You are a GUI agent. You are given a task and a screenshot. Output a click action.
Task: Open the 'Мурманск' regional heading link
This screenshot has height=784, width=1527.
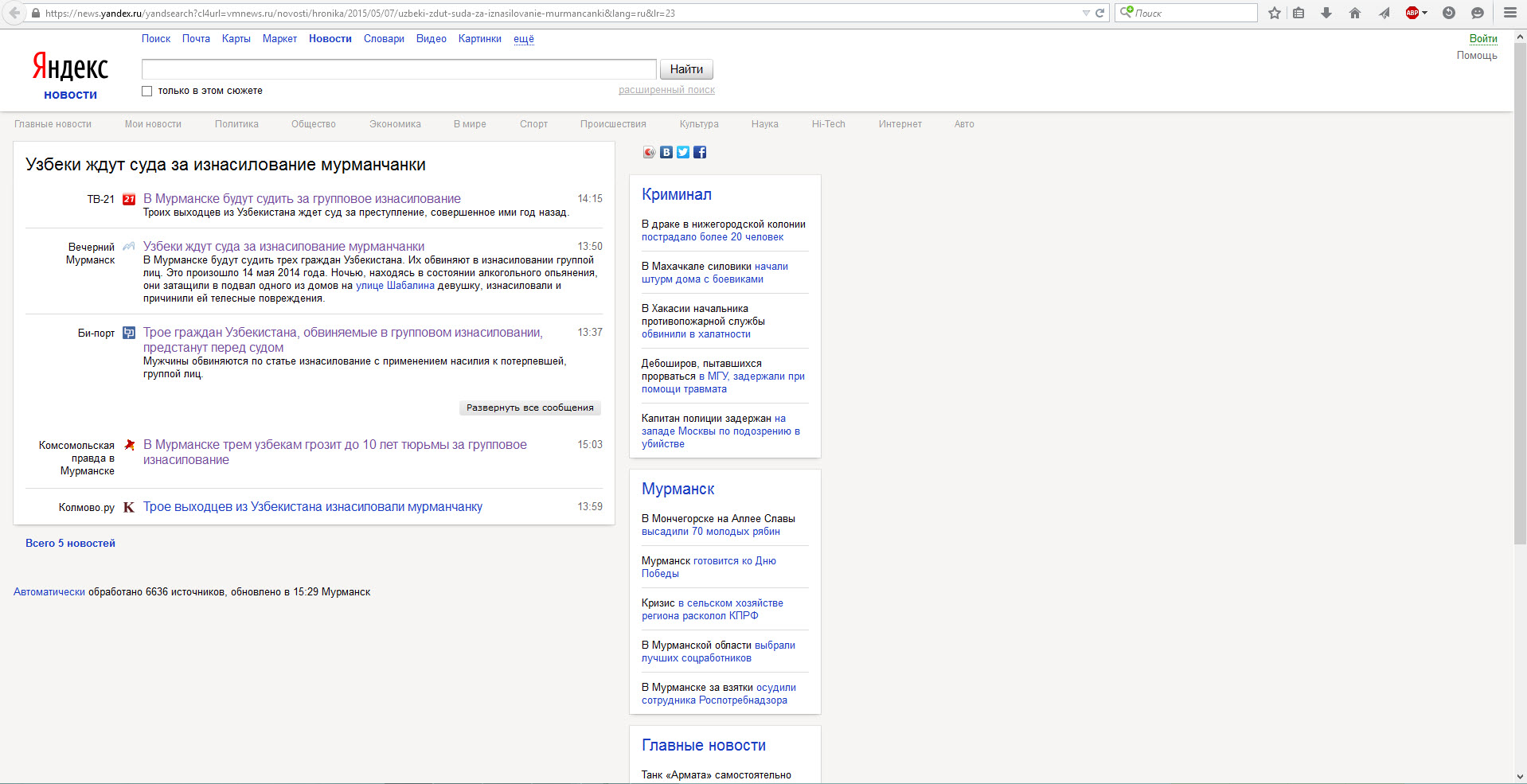[678, 489]
